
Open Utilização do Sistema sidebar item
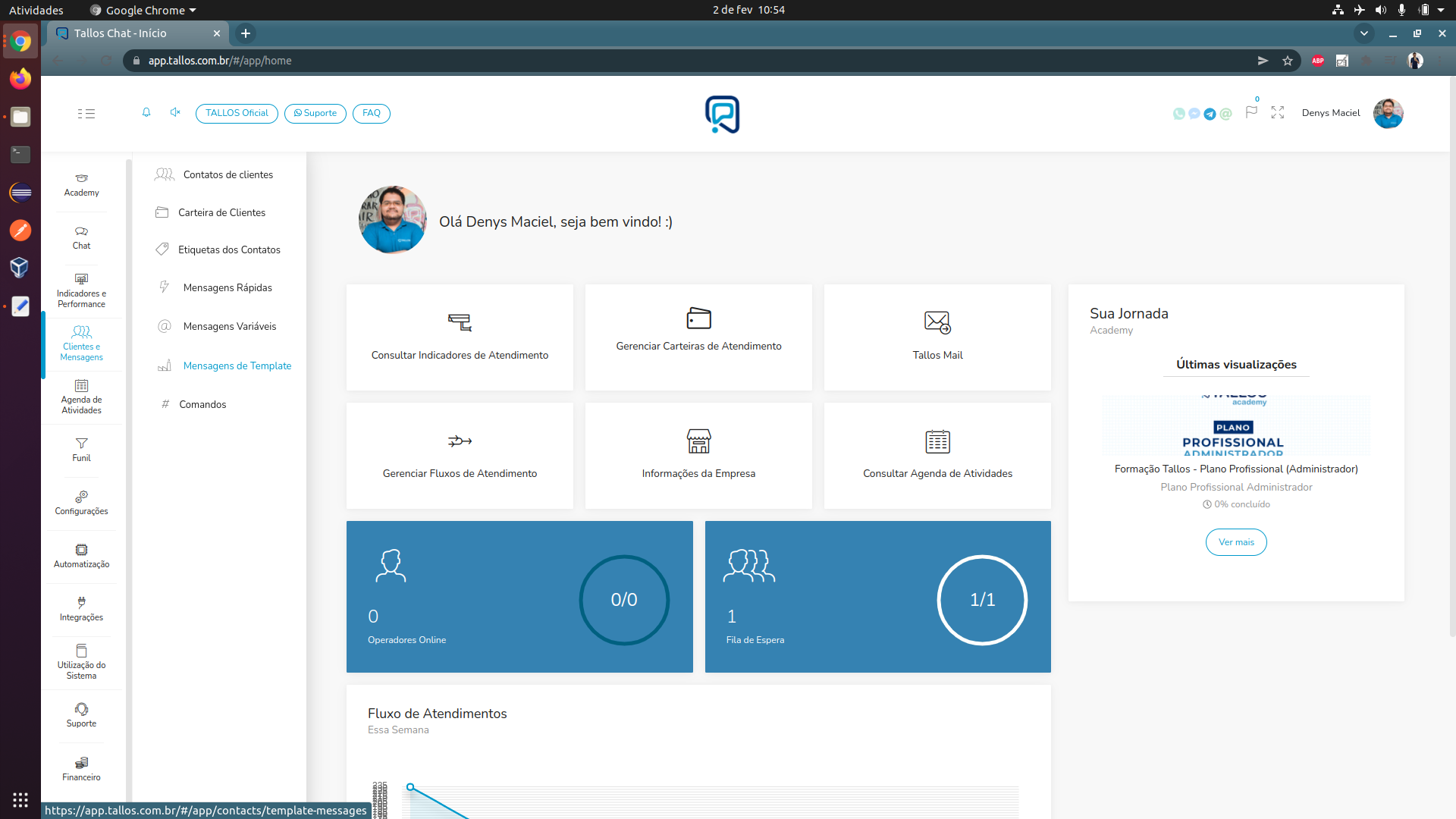[x=81, y=662]
